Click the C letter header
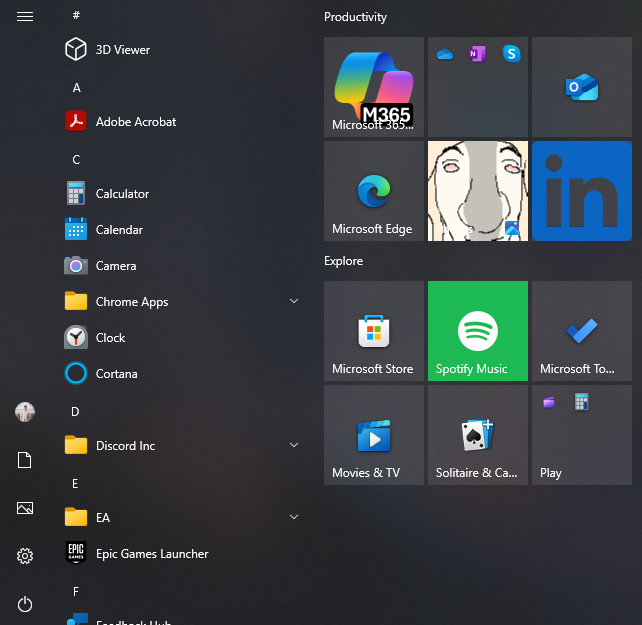The height and width of the screenshot is (625, 642). (76, 160)
